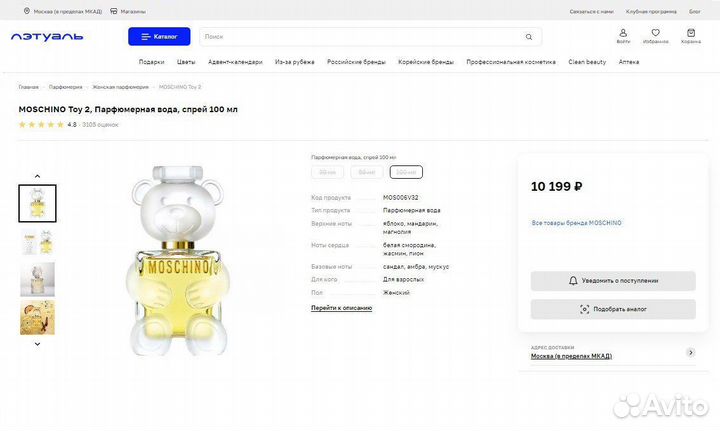720x431 pixels.
Task: Select the box and bottle thumbnail
Action: pyautogui.click(x=37, y=242)
